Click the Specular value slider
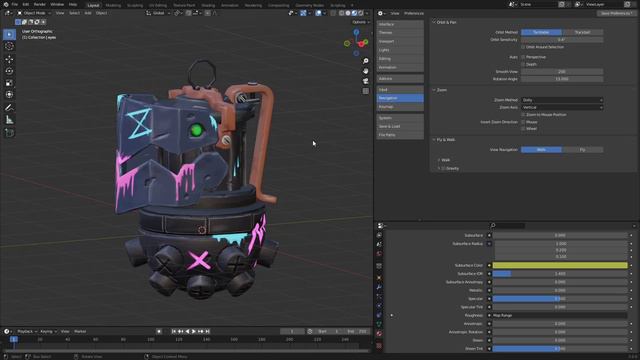The width and height of the screenshot is (640, 360). pyautogui.click(x=560, y=299)
